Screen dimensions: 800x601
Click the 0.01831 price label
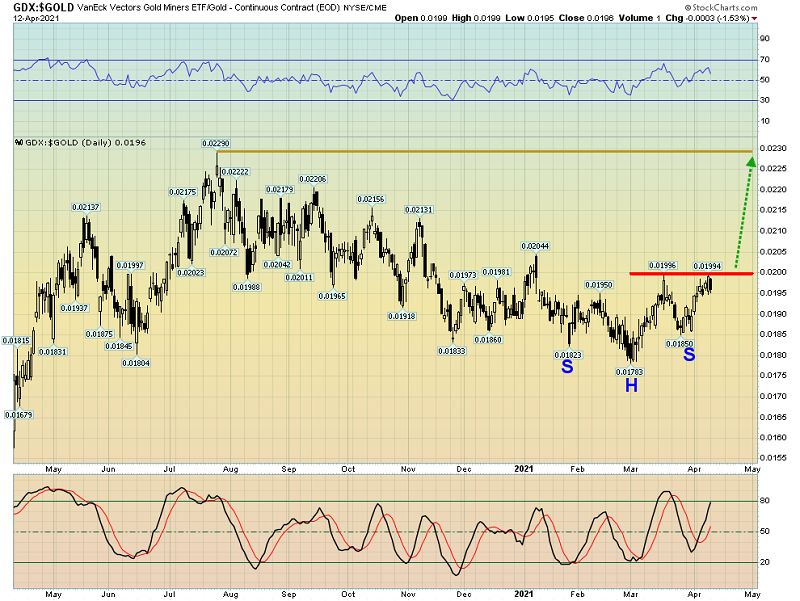coord(53,352)
